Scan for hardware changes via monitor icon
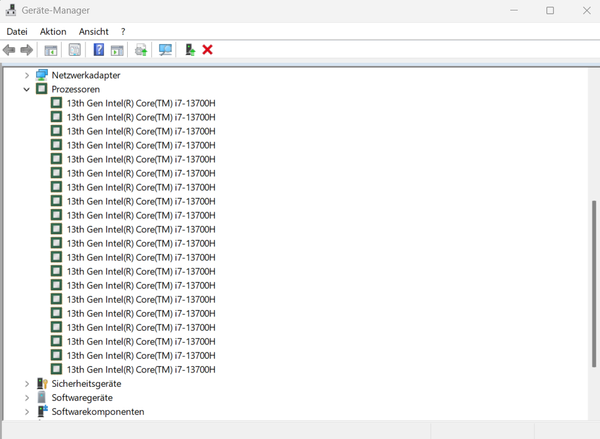 point(165,50)
